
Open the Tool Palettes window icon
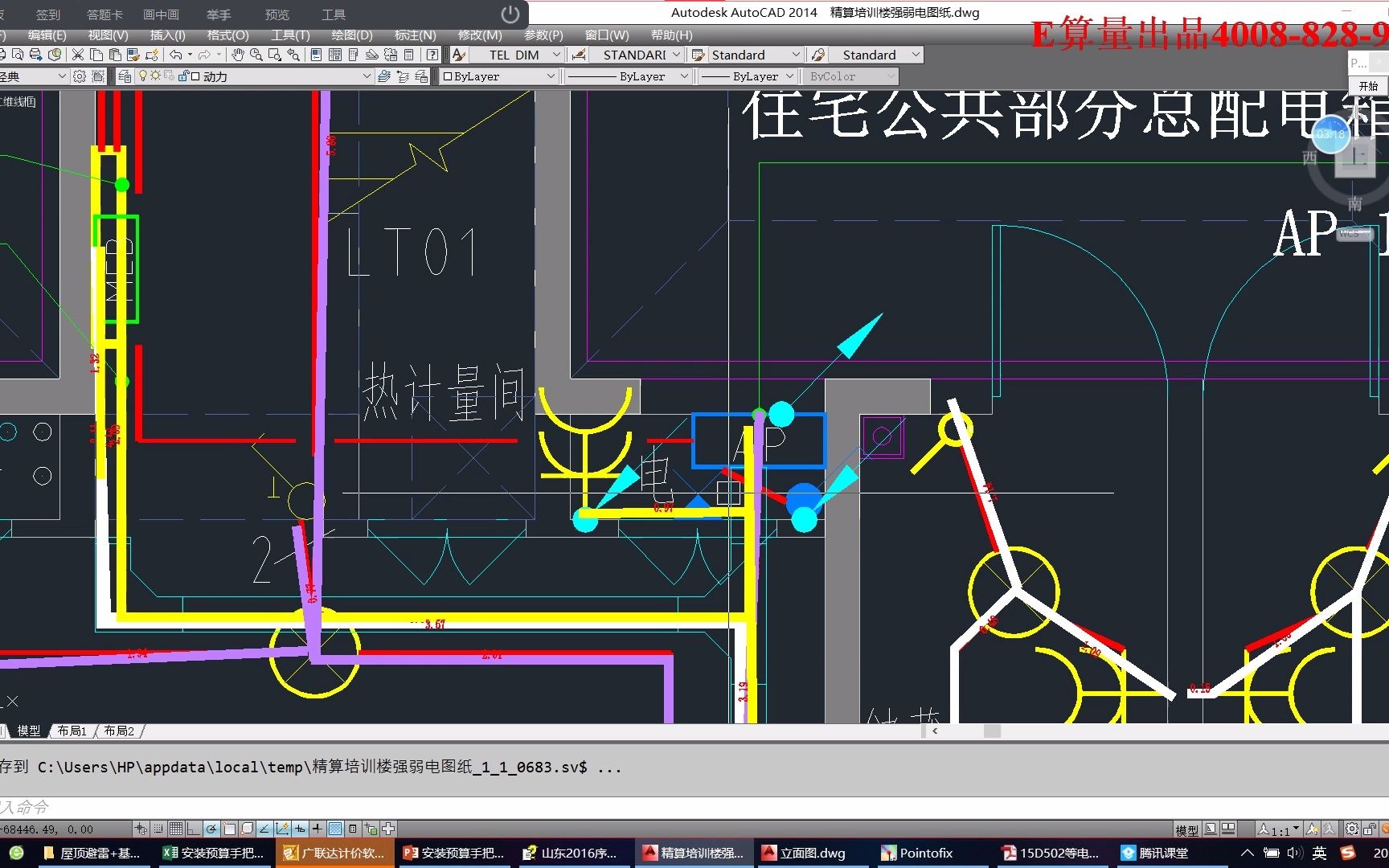(x=353, y=55)
